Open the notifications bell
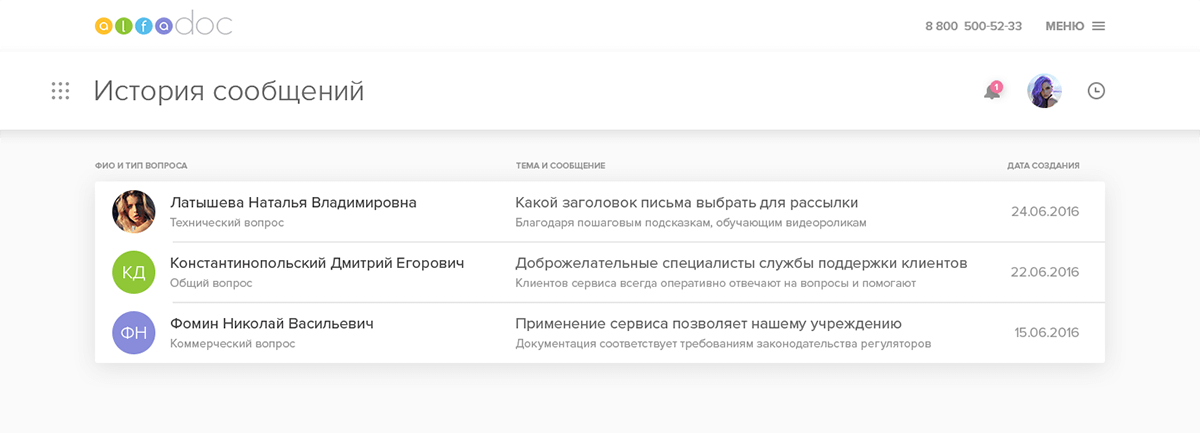This screenshot has height=433, width=1200. pos(992,91)
